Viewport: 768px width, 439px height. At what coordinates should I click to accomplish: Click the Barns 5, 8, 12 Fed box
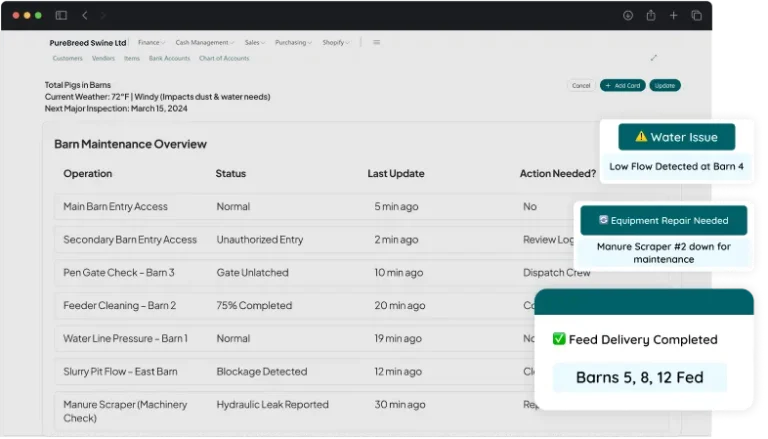point(640,377)
